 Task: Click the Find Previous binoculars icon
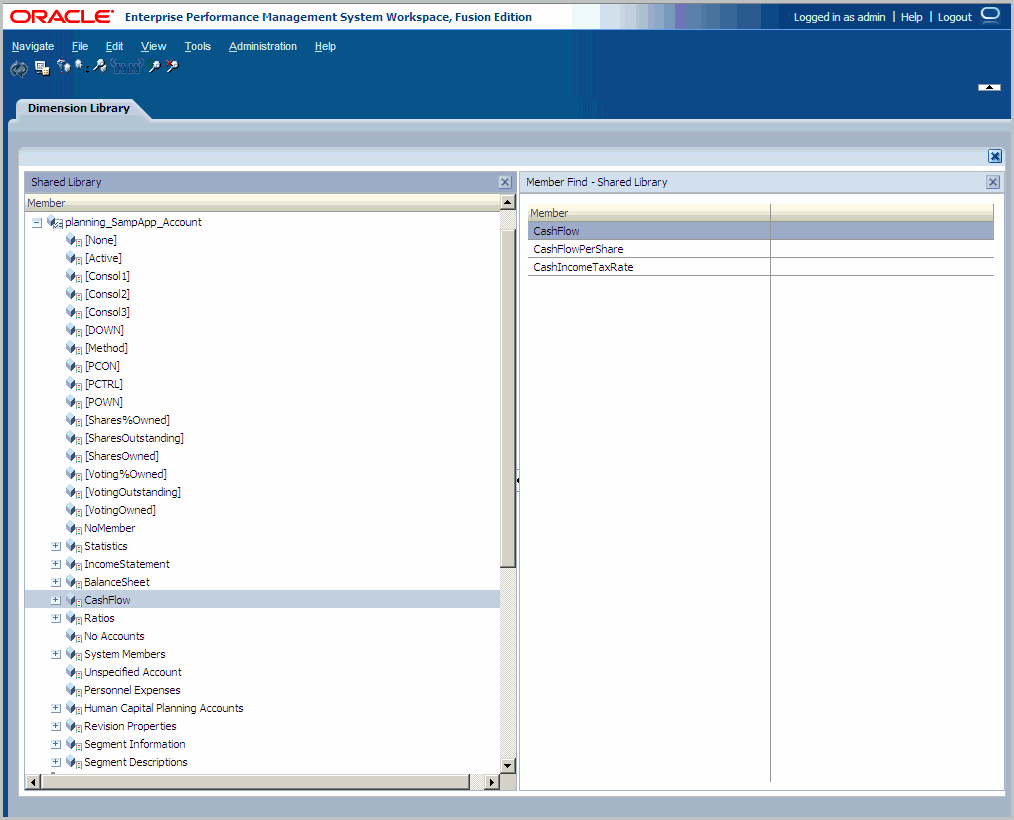pyautogui.click(x=119, y=67)
